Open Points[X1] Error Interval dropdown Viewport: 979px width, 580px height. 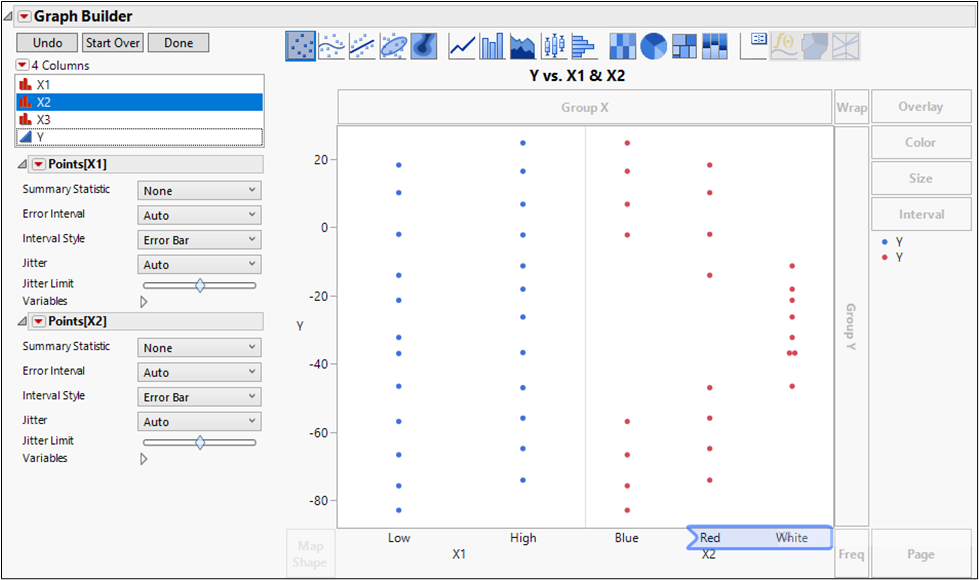199,215
